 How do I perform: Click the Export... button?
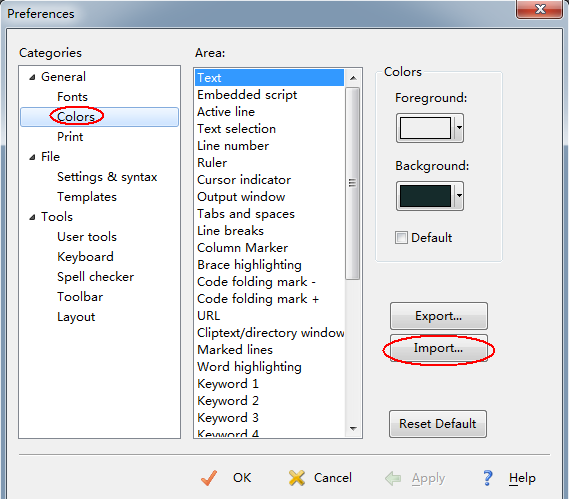439,316
